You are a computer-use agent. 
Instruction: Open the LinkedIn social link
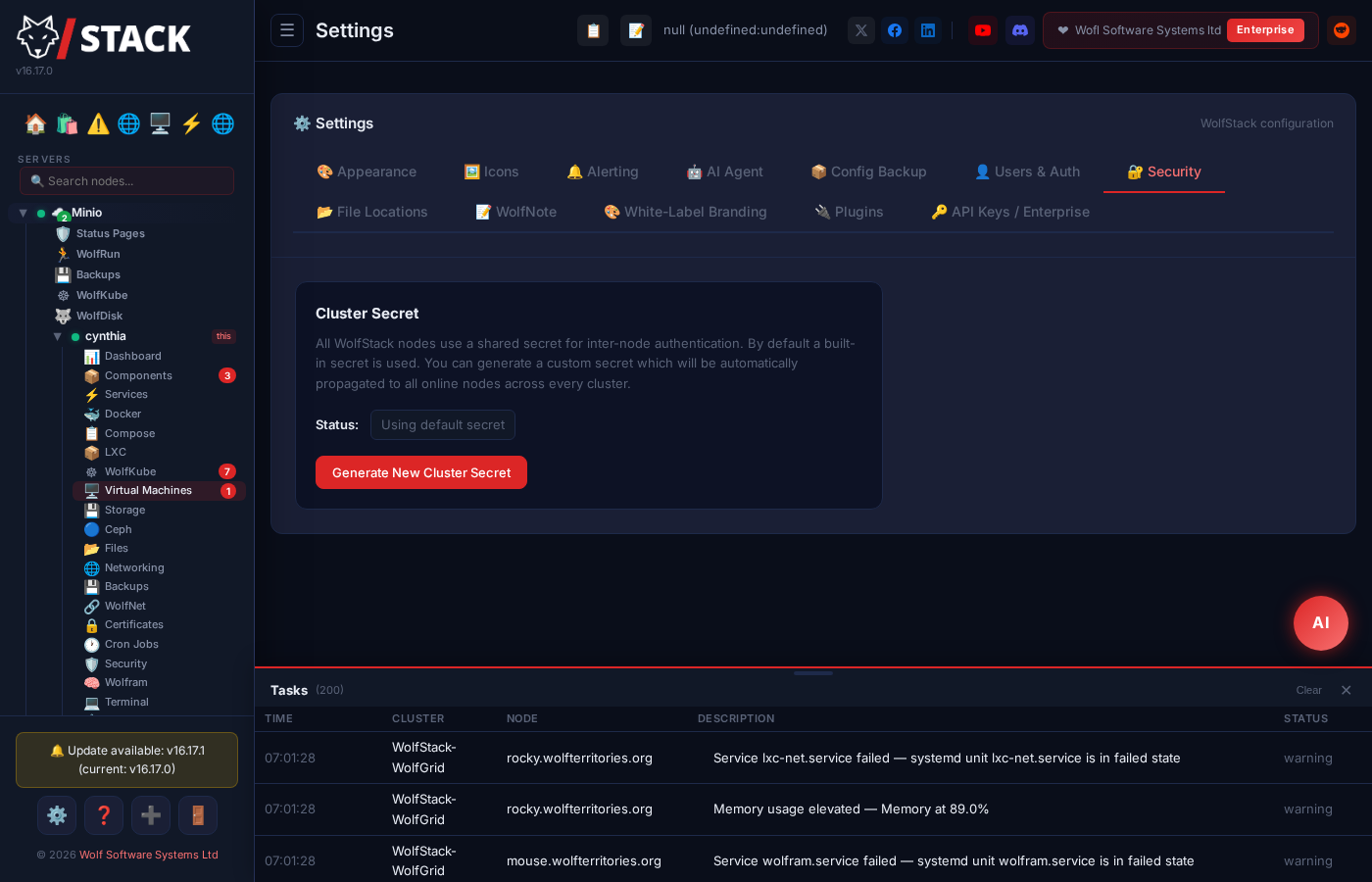coord(928,30)
